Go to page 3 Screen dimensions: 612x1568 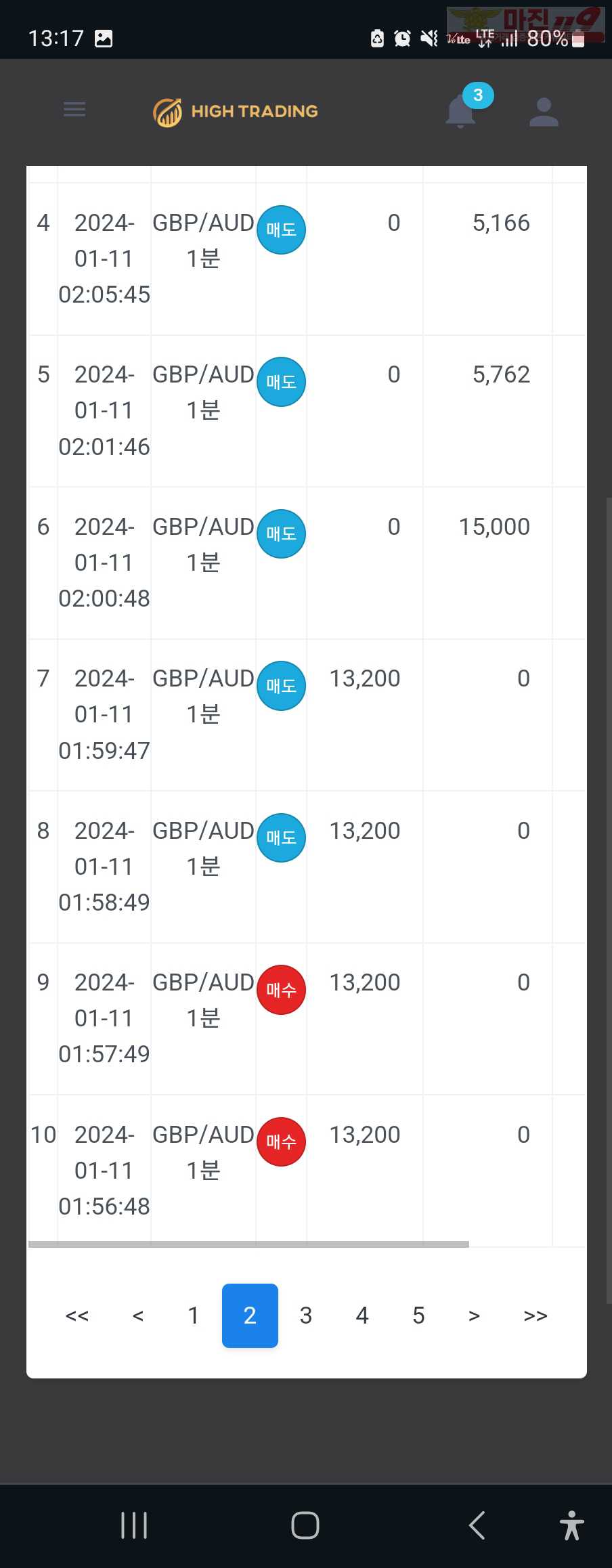tap(306, 1315)
